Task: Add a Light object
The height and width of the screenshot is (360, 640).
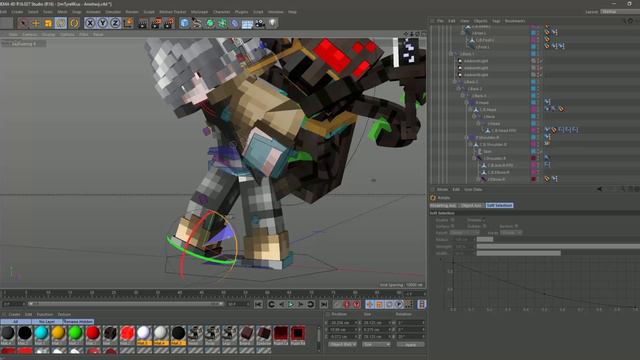Action: click(x=273, y=23)
